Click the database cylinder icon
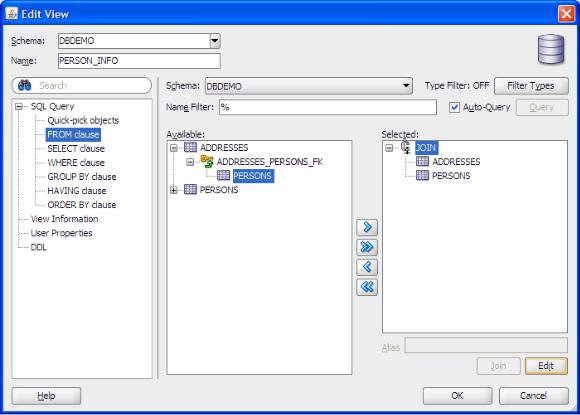The width and height of the screenshot is (580, 415). [x=551, y=49]
